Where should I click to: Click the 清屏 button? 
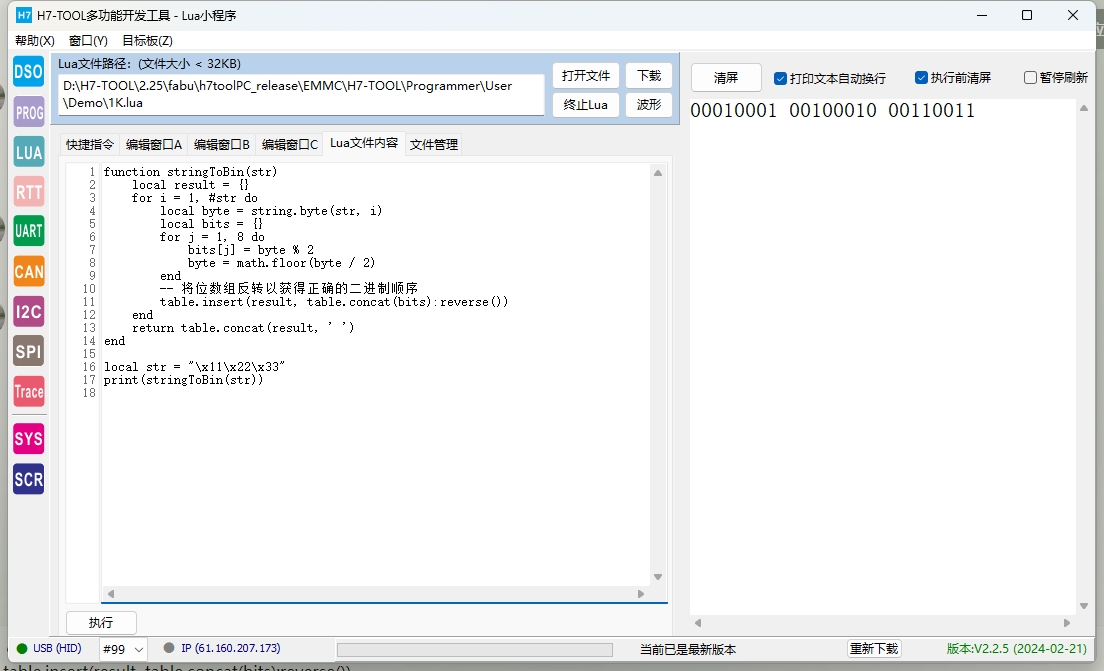coord(726,77)
